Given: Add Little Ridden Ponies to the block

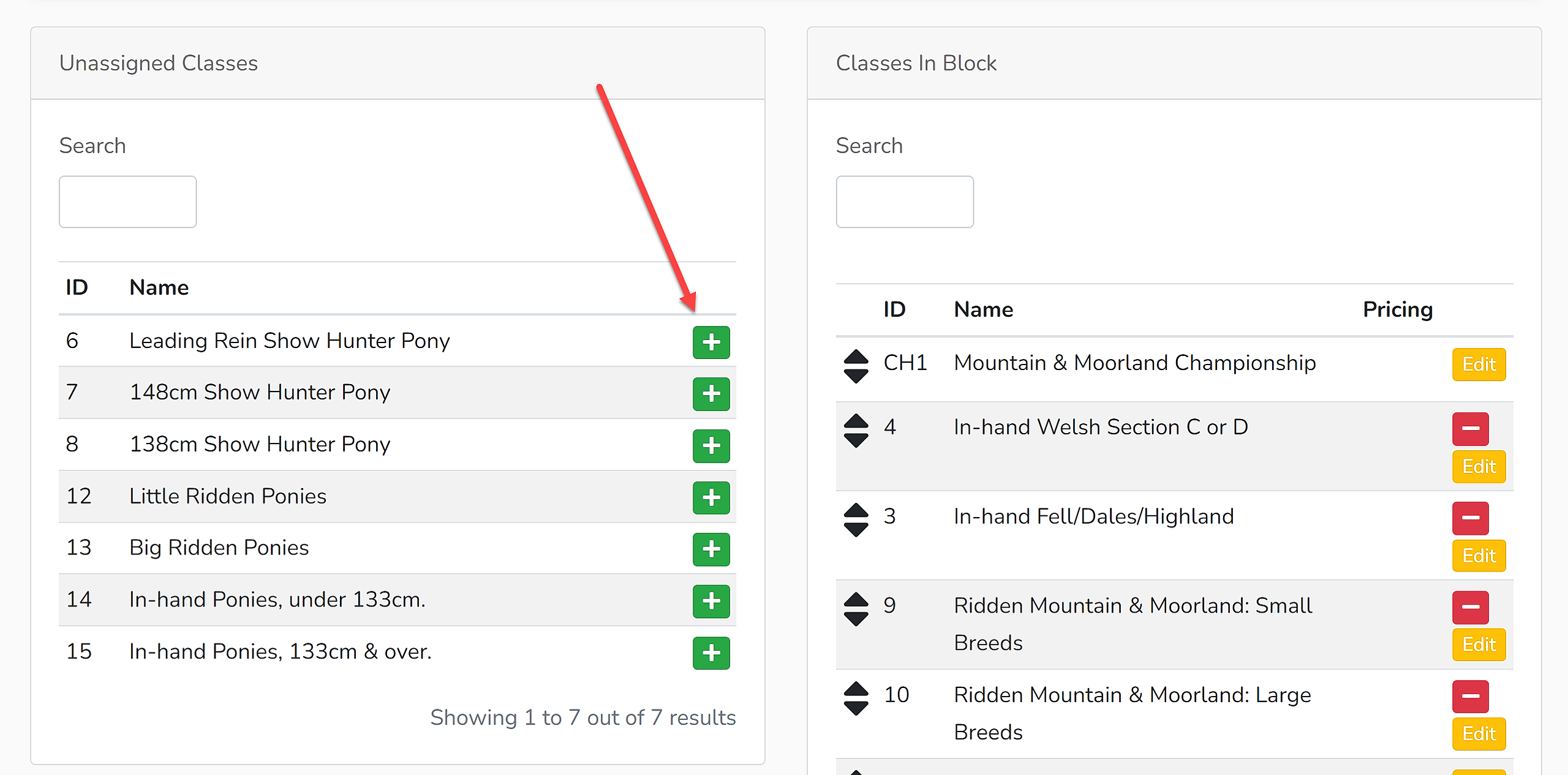Looking at the screenshot, I should (711, 497).
